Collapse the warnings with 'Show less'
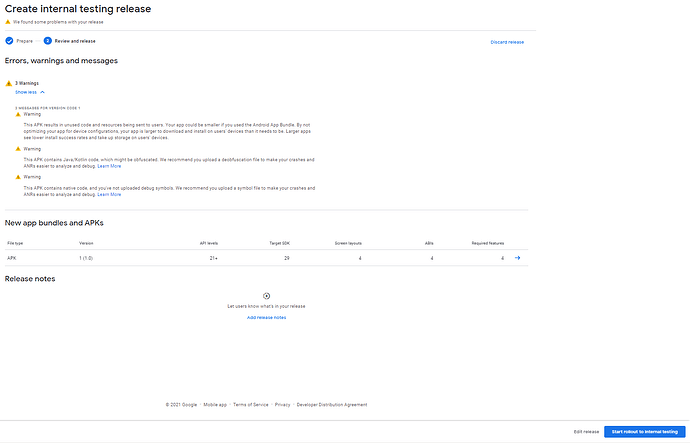This screenshot has height=443, width=690. pyautogui.click(x=25, y=92)
